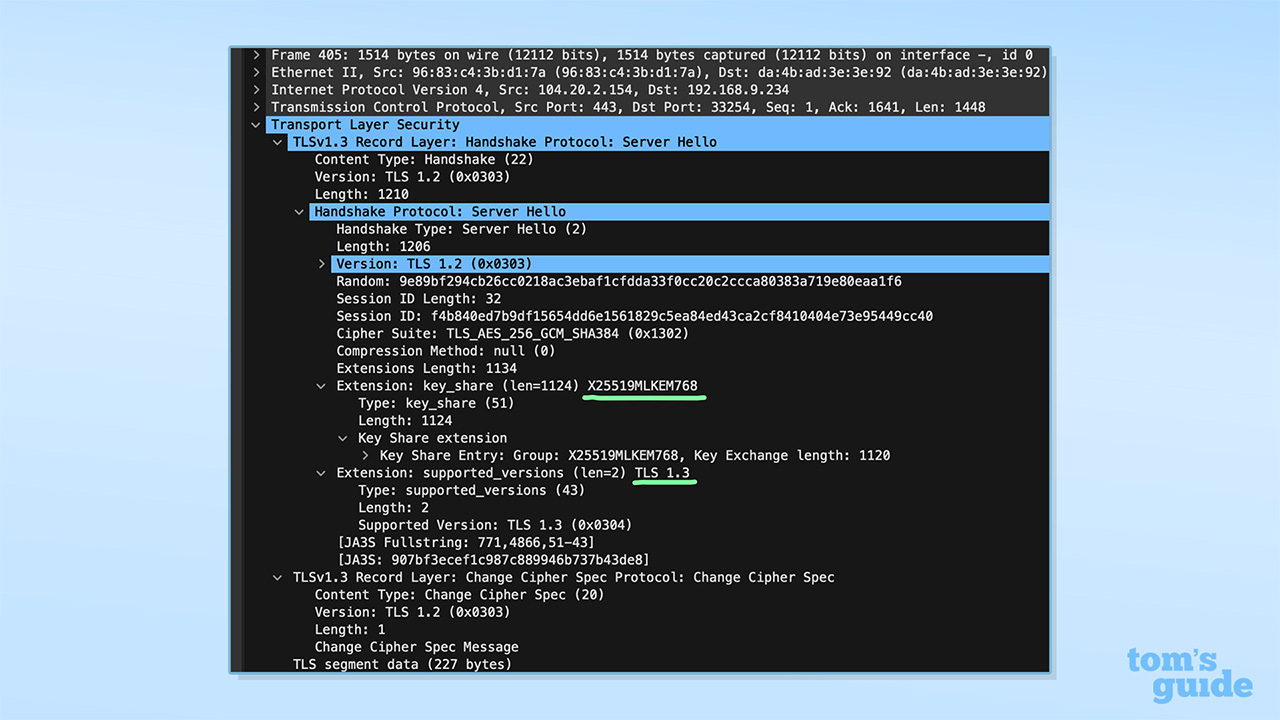
Task: Click the Tom's Guide watermark logo
Action: (x=1188, y=674)
